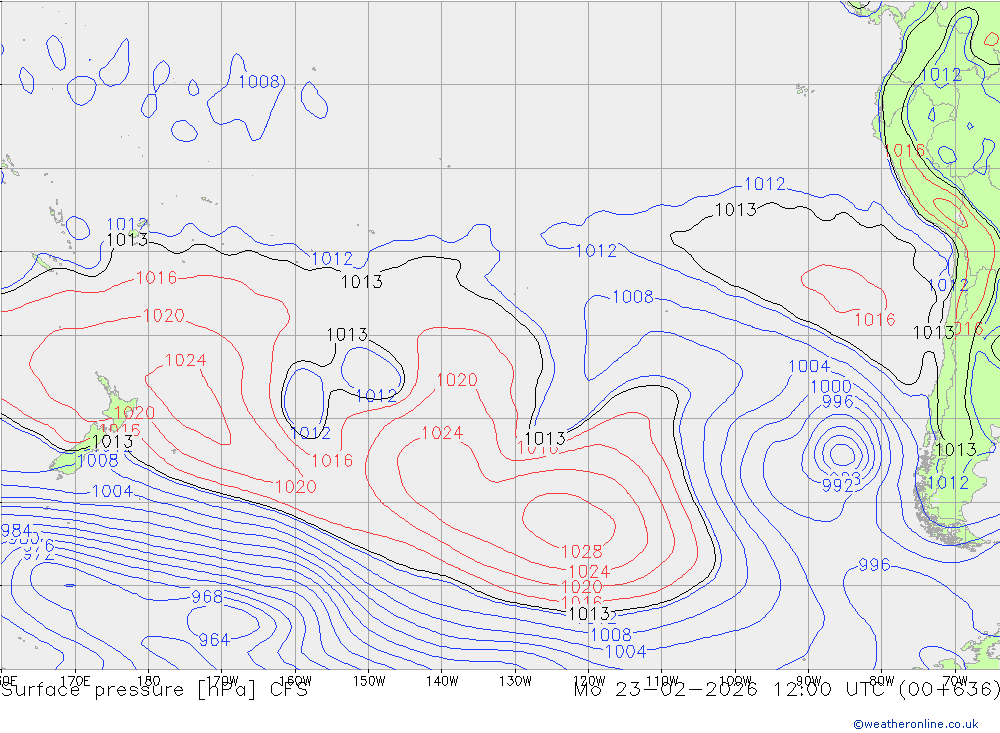The height and width of the screenshot is (733, 1000).
Task: Click the 80W longitude label
Action: pos(882,680)
